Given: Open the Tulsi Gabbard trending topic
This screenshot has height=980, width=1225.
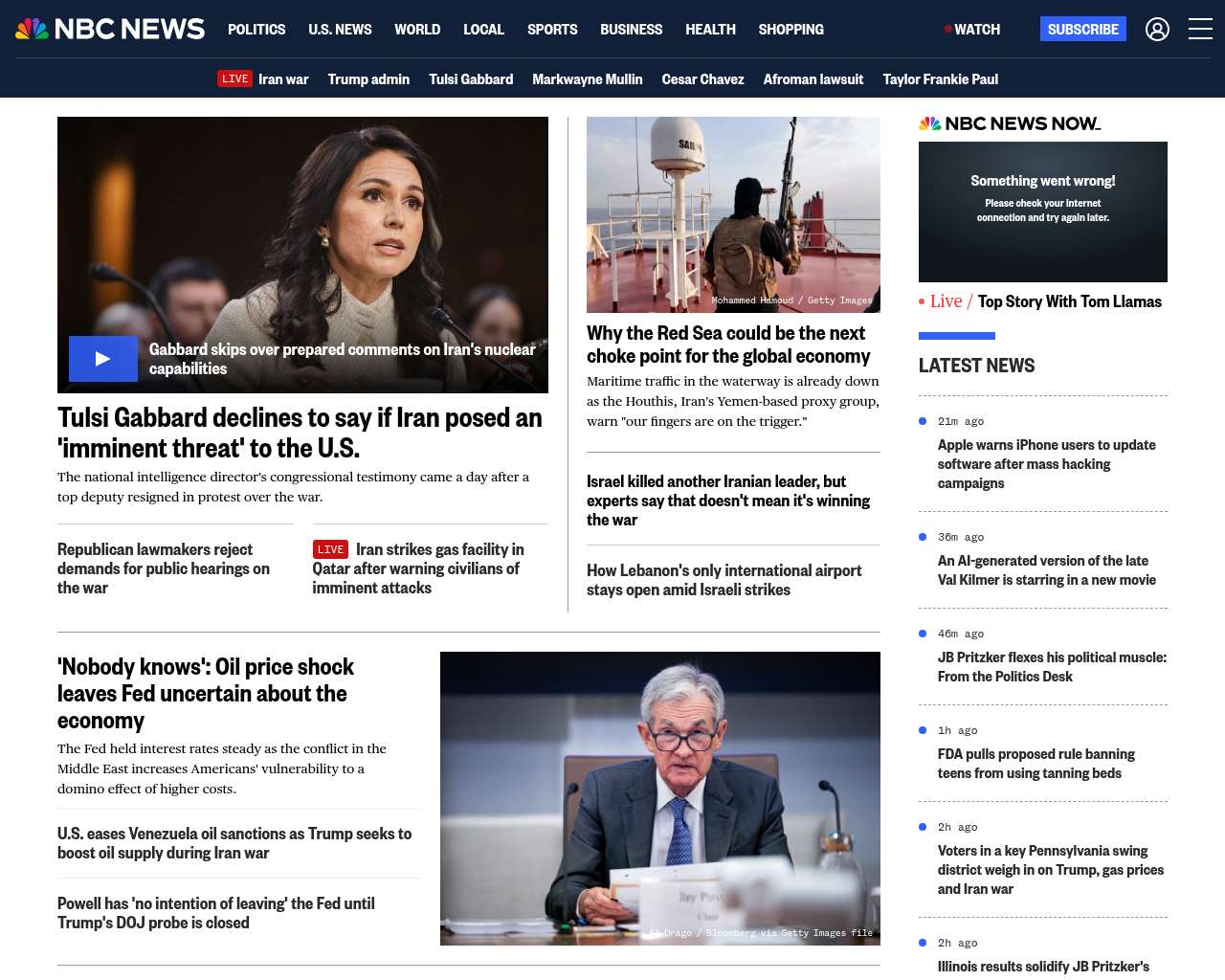Looking at the screenshot, I should pyautogui.click(x=471, y=79).
